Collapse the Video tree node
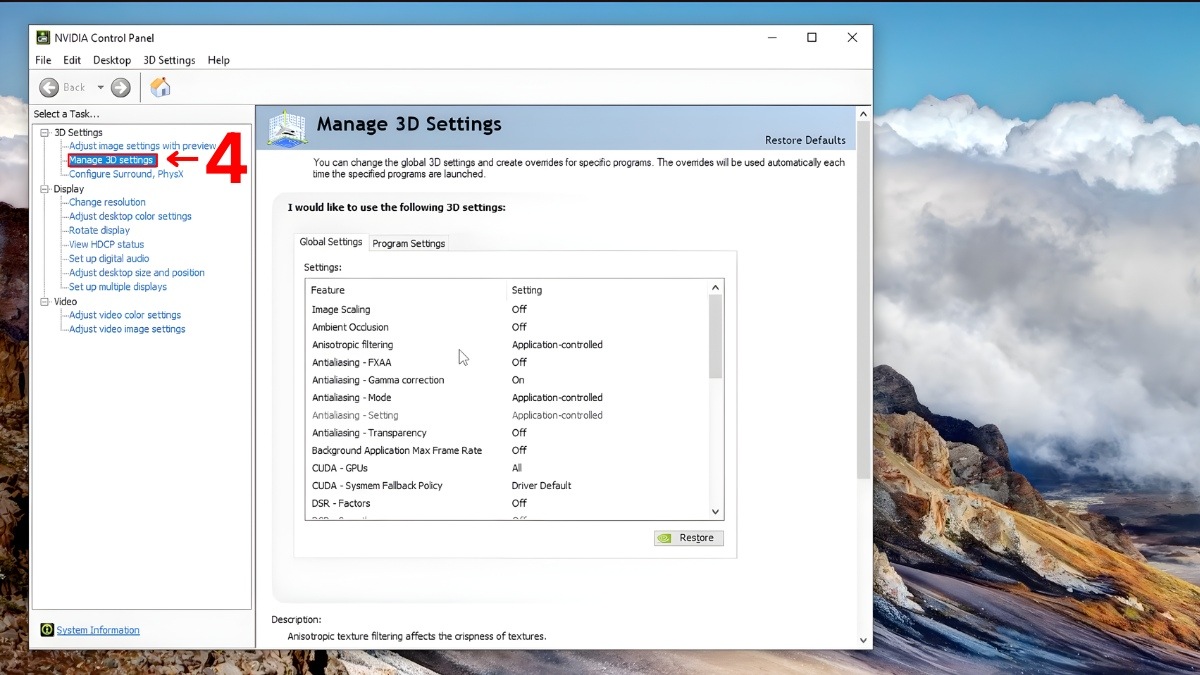This screenshot has height=675, width=1200. (44, 301)
